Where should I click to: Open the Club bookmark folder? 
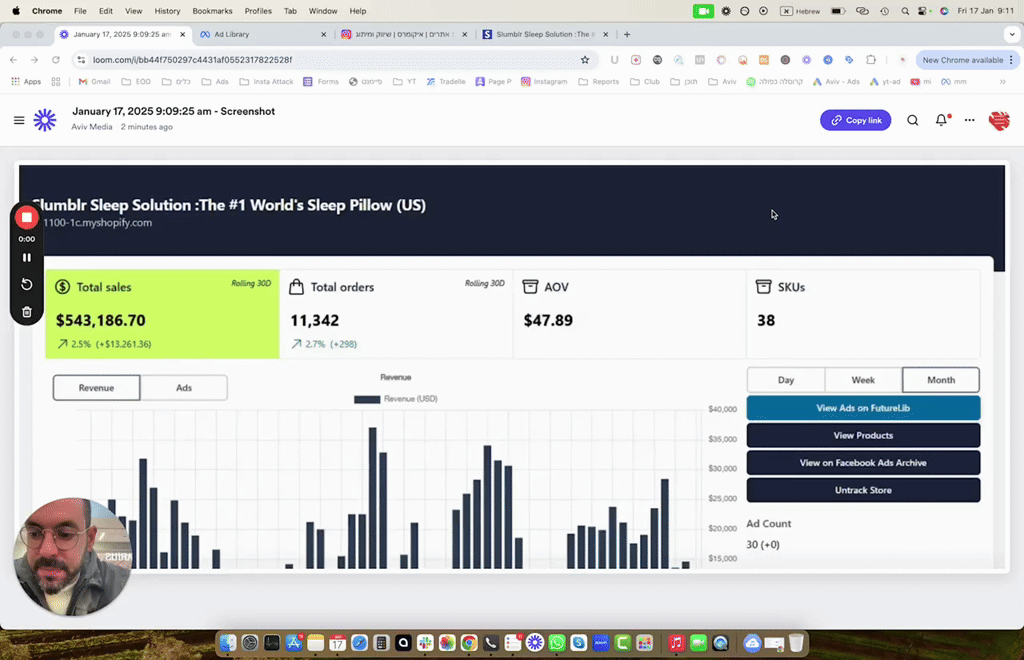[x=645, y=82]
